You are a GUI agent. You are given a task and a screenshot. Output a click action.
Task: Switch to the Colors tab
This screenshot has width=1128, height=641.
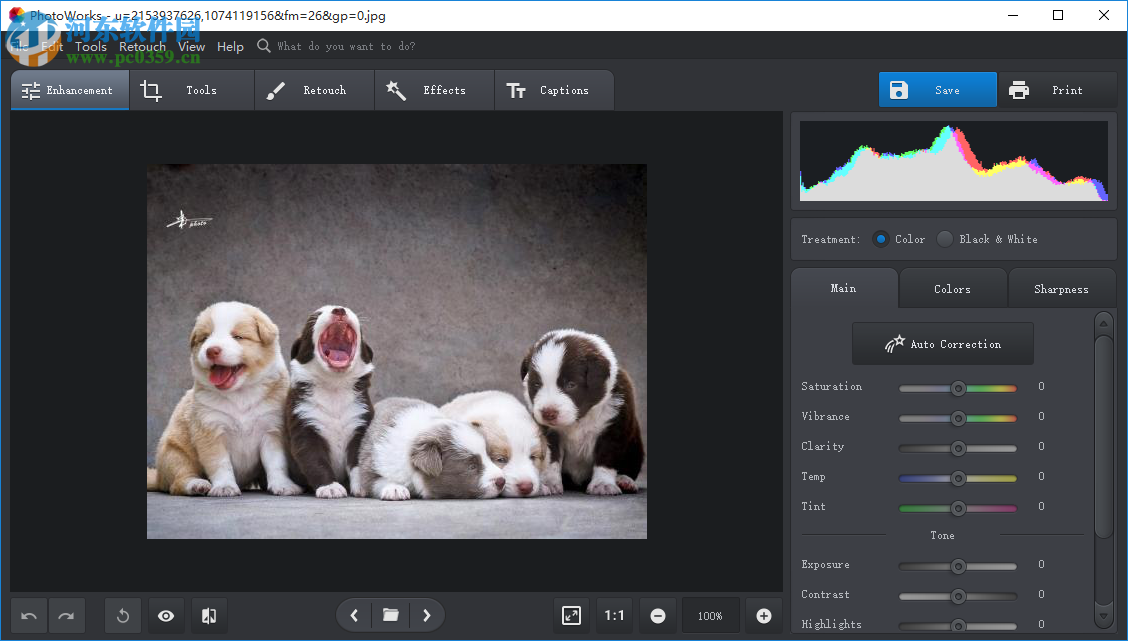pos(952,288)
